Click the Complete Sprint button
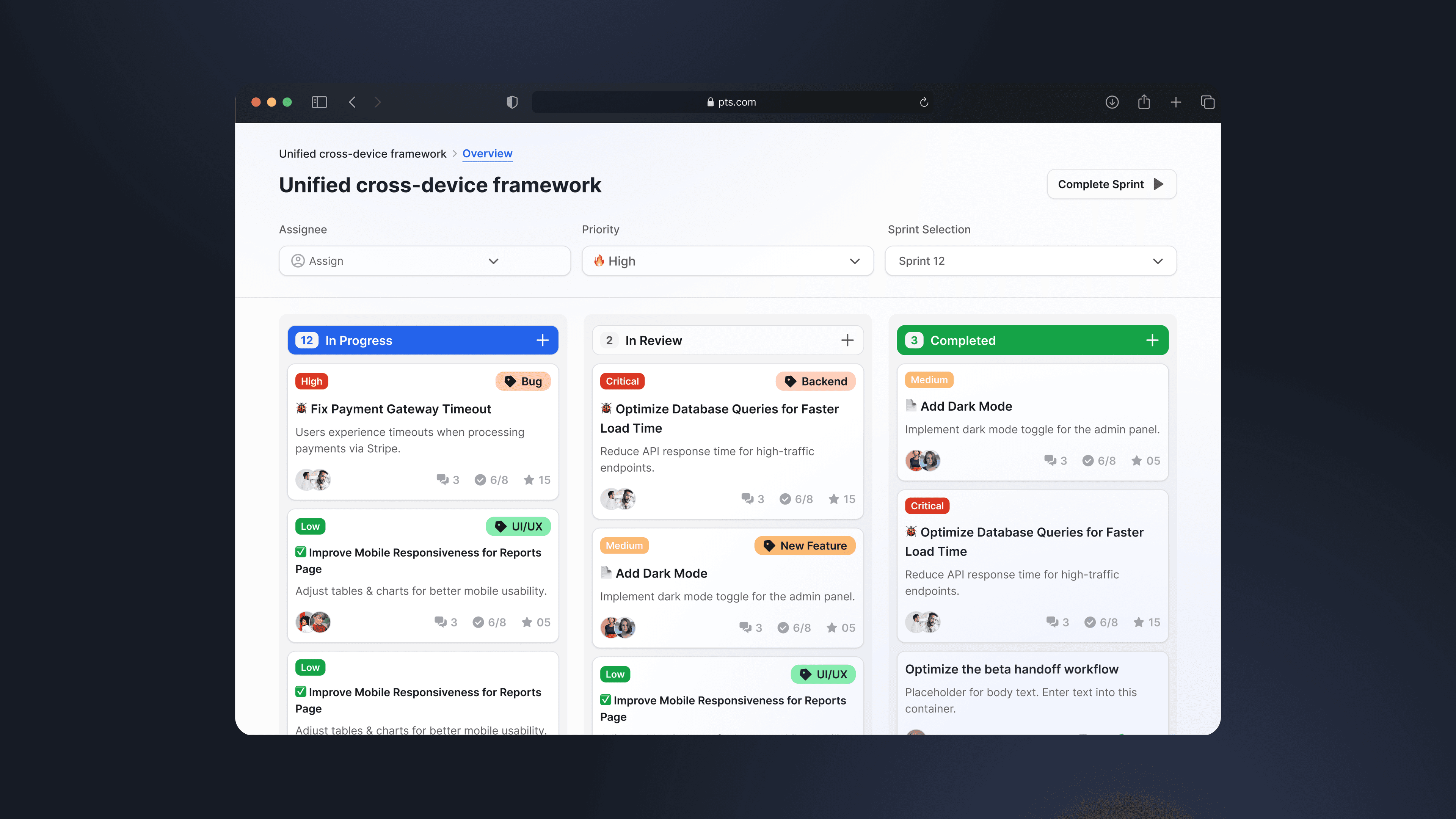Image resolution: width=1456 pixels, height=819 pixels. pyautogui.click(x=1112, y=184)
